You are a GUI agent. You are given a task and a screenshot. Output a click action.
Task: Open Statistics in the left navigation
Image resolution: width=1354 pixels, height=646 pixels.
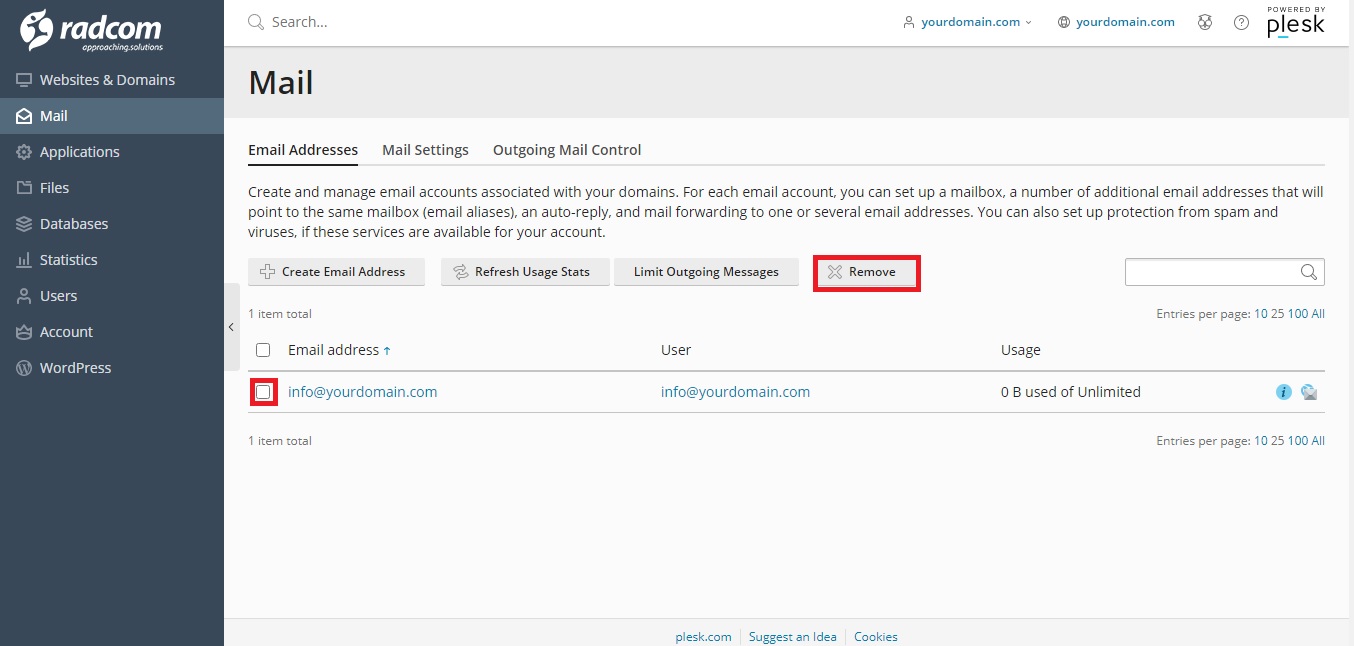click(x=68, y=260)
